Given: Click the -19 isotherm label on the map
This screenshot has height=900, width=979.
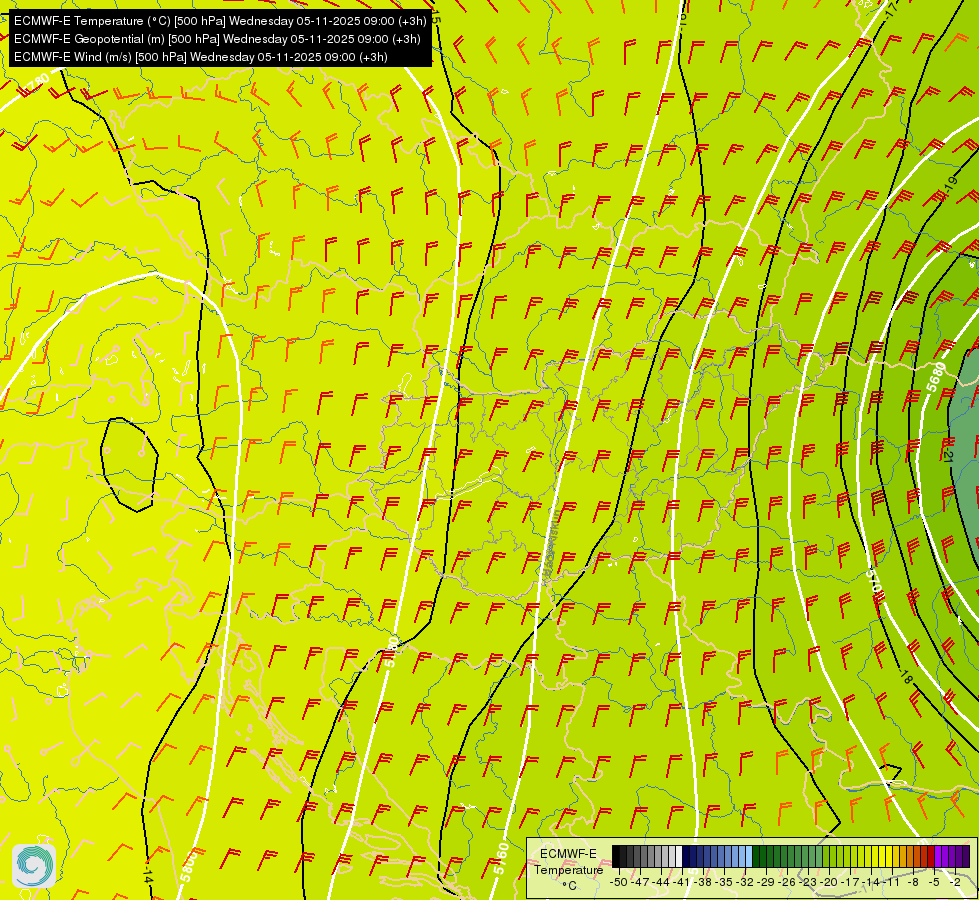Looking at the screenshot, I should (x=952, y=184).
